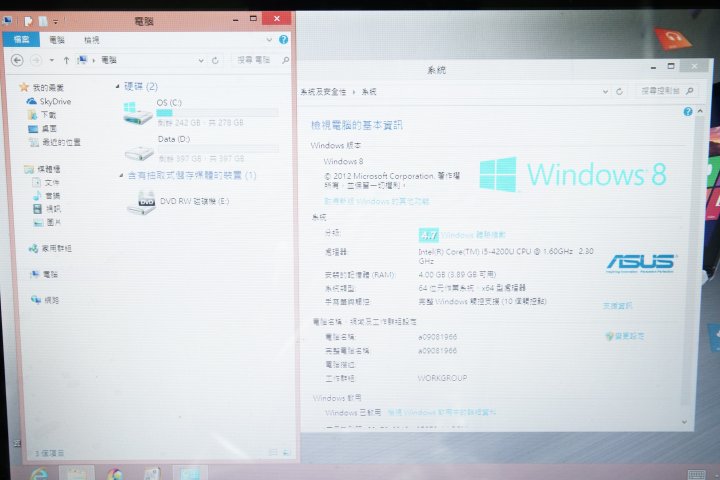Open File Explorer help question mark
This screenshot has height=480, width=720.
click(283, 40)
